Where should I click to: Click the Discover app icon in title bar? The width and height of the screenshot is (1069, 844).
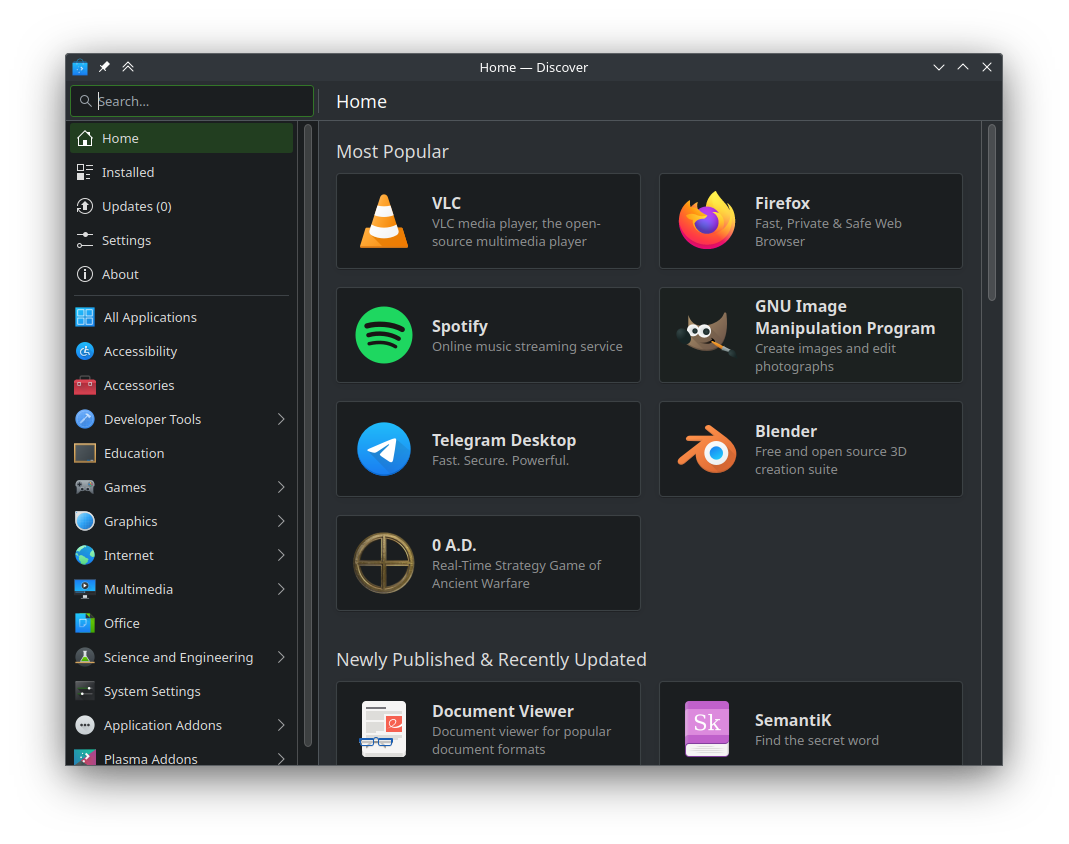[80, 67]
